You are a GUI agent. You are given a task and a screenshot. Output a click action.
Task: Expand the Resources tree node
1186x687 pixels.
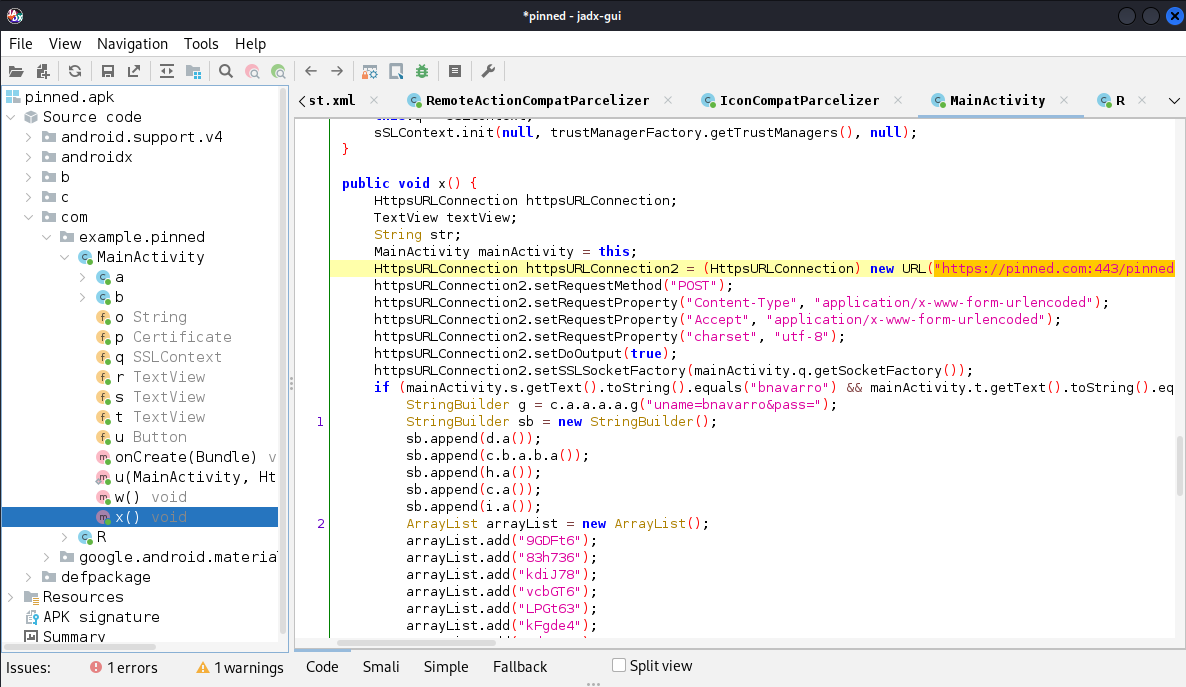[x=11, y=597]
